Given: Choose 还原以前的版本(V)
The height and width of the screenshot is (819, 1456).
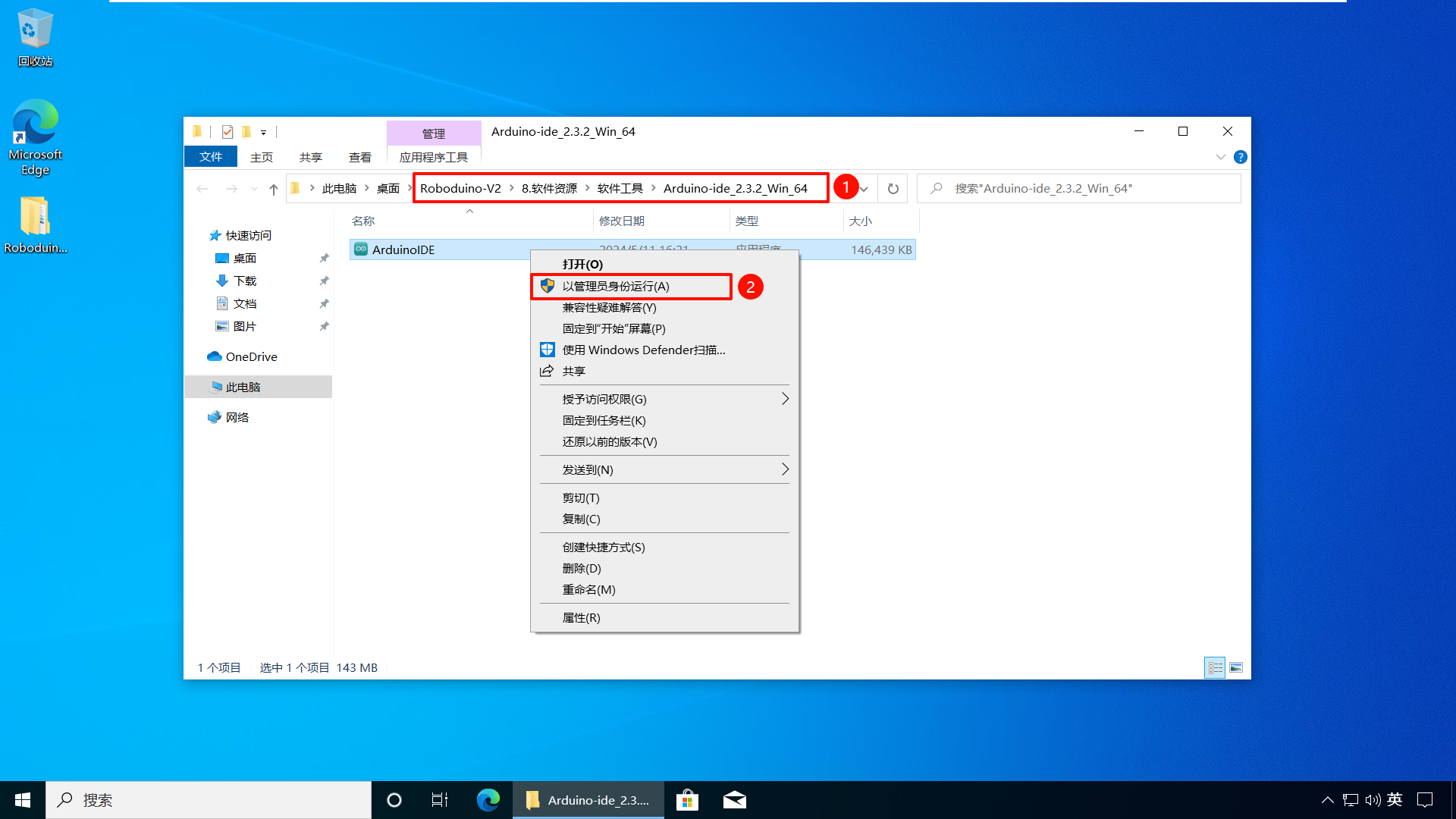Looking at the screenshot, I should coord(664,442).
